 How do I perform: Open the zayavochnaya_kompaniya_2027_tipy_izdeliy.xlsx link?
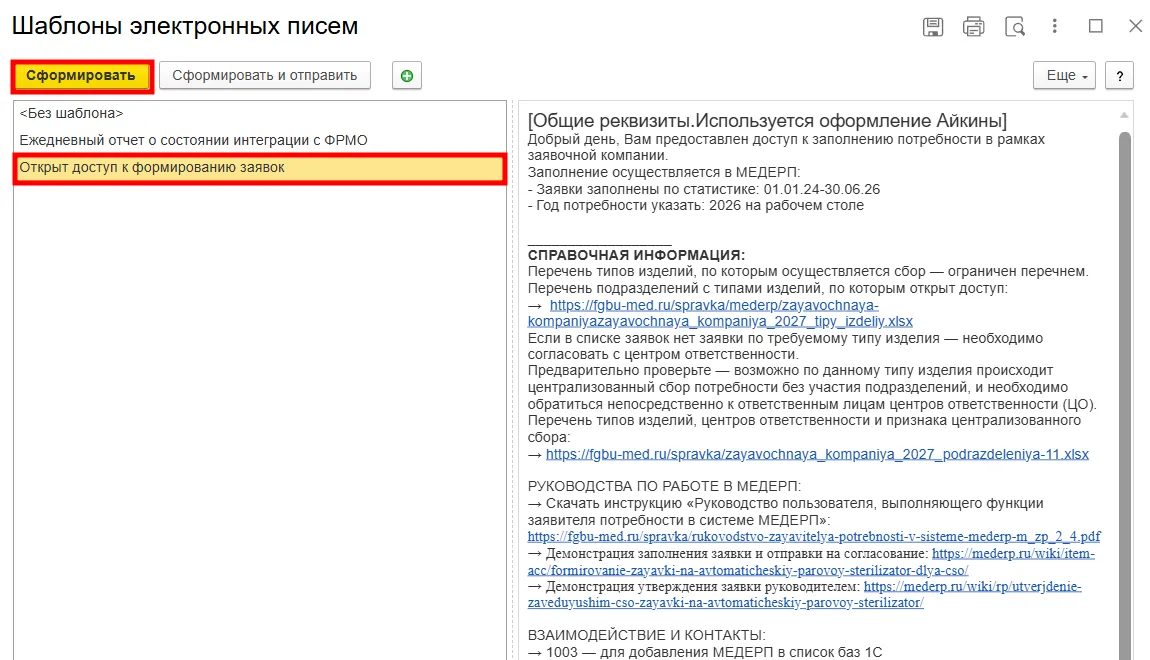[x=720, y=313]
